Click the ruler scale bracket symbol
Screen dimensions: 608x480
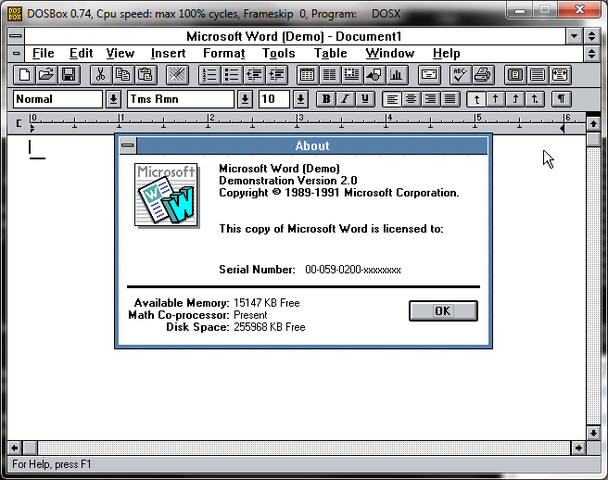[18, 123]
